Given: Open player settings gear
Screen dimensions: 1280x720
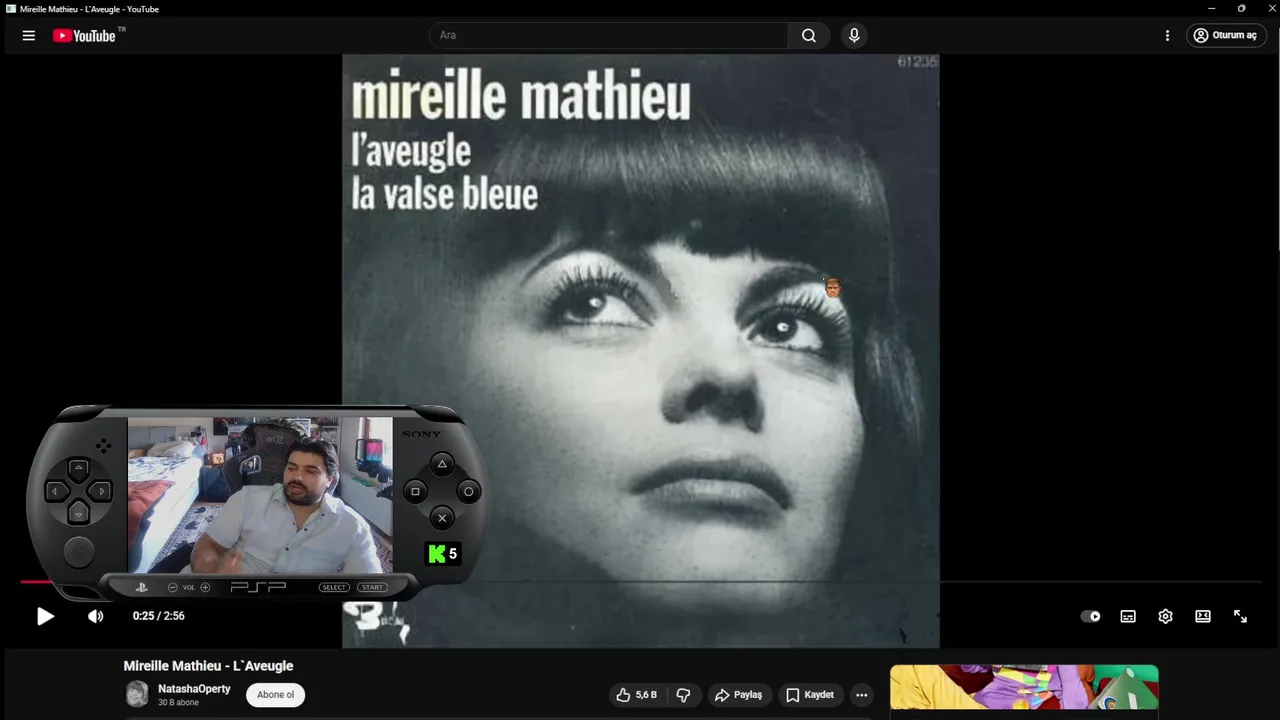Looking at the screenshot, I should (x=1165, y=616).
